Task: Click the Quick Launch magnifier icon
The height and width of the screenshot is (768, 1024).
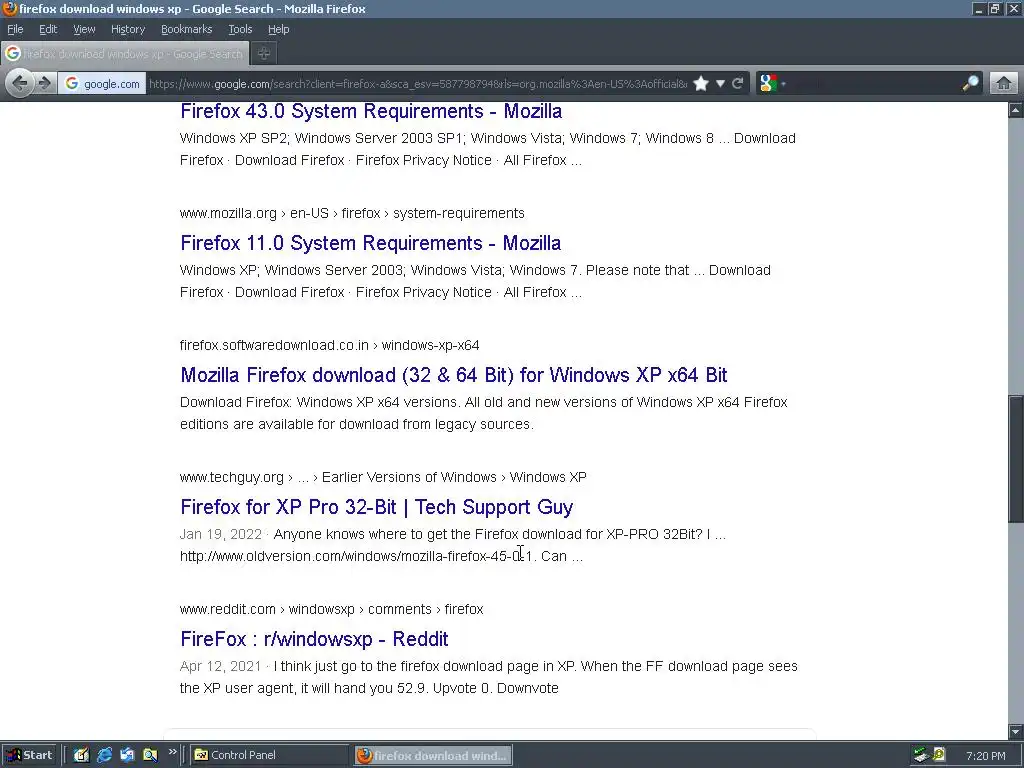Action: coord(150,755)
